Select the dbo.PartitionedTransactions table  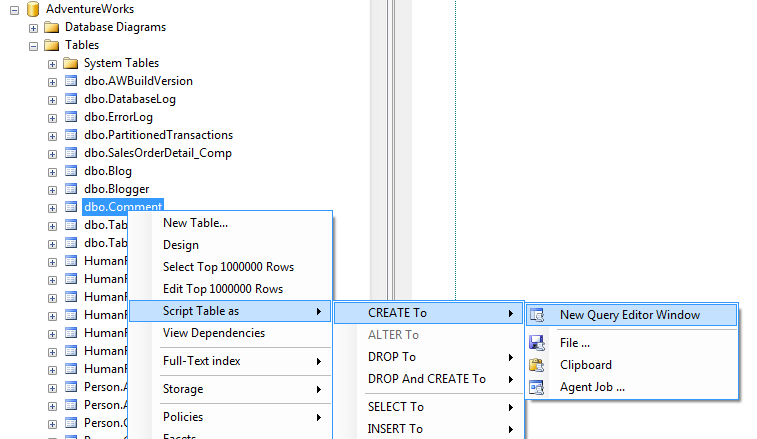point(158,135)
